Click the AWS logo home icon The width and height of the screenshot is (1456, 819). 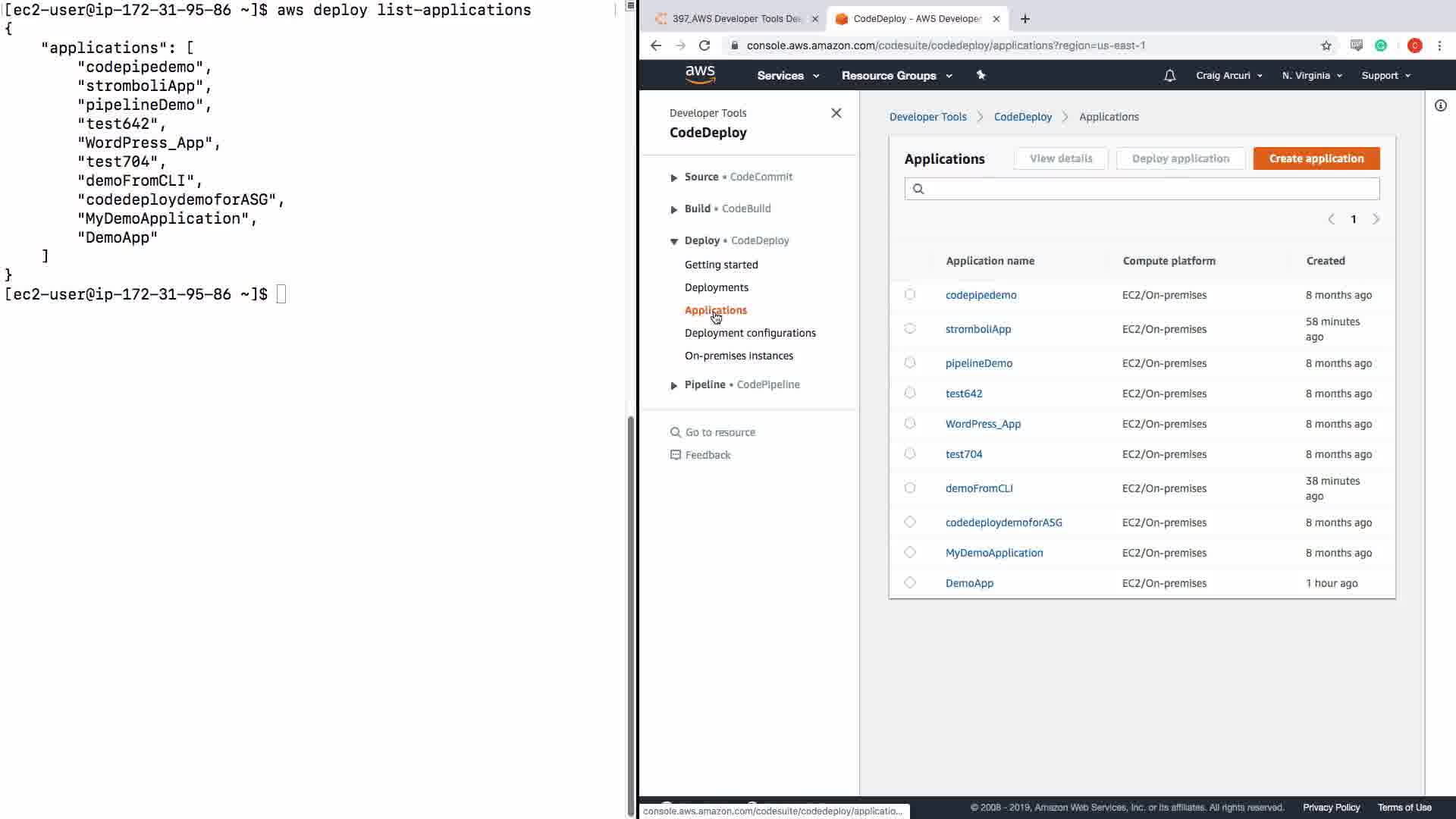(x=699, y=74)
